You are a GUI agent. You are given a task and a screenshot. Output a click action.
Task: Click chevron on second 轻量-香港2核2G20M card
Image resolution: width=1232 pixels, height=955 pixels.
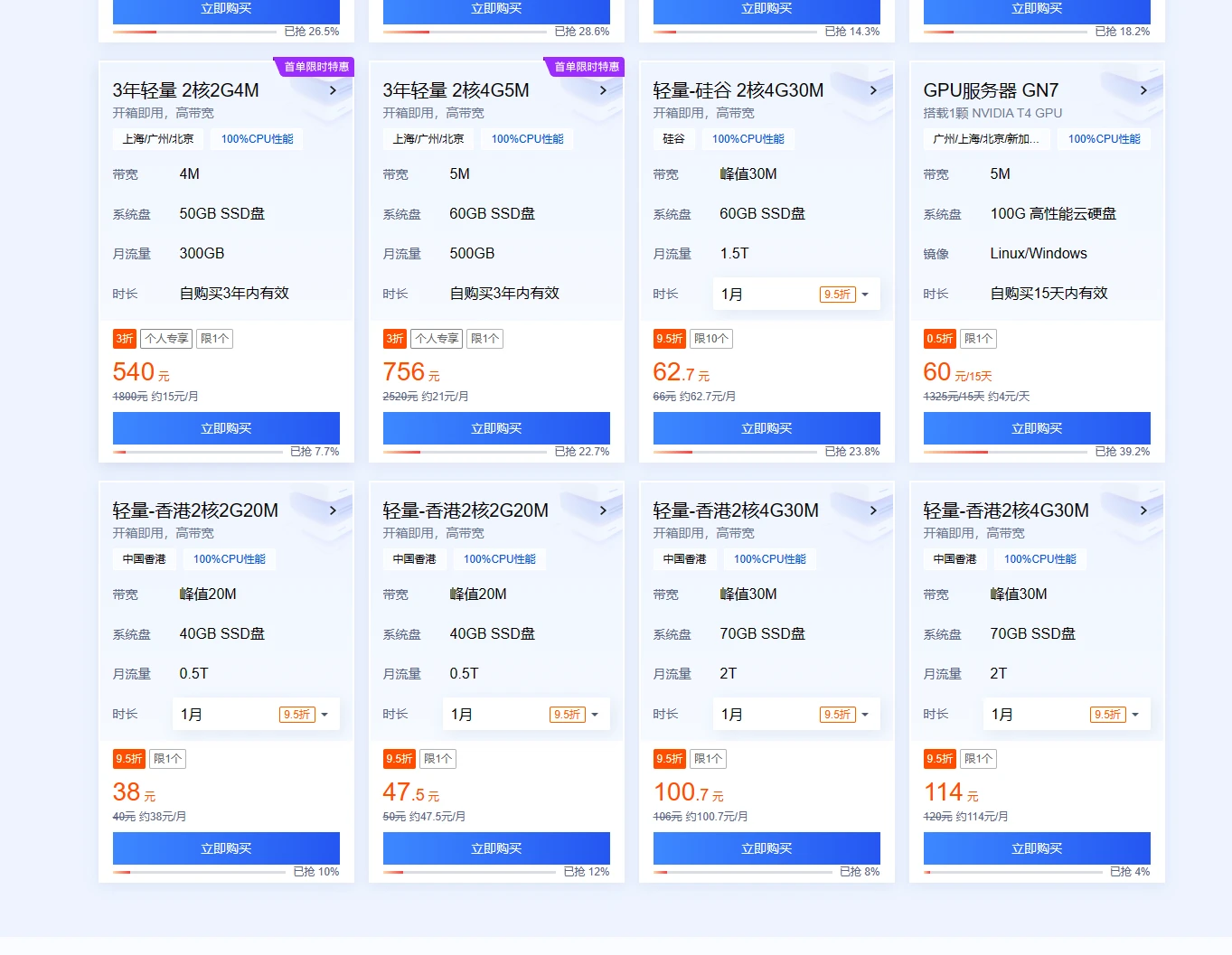(x=603, y=510)
